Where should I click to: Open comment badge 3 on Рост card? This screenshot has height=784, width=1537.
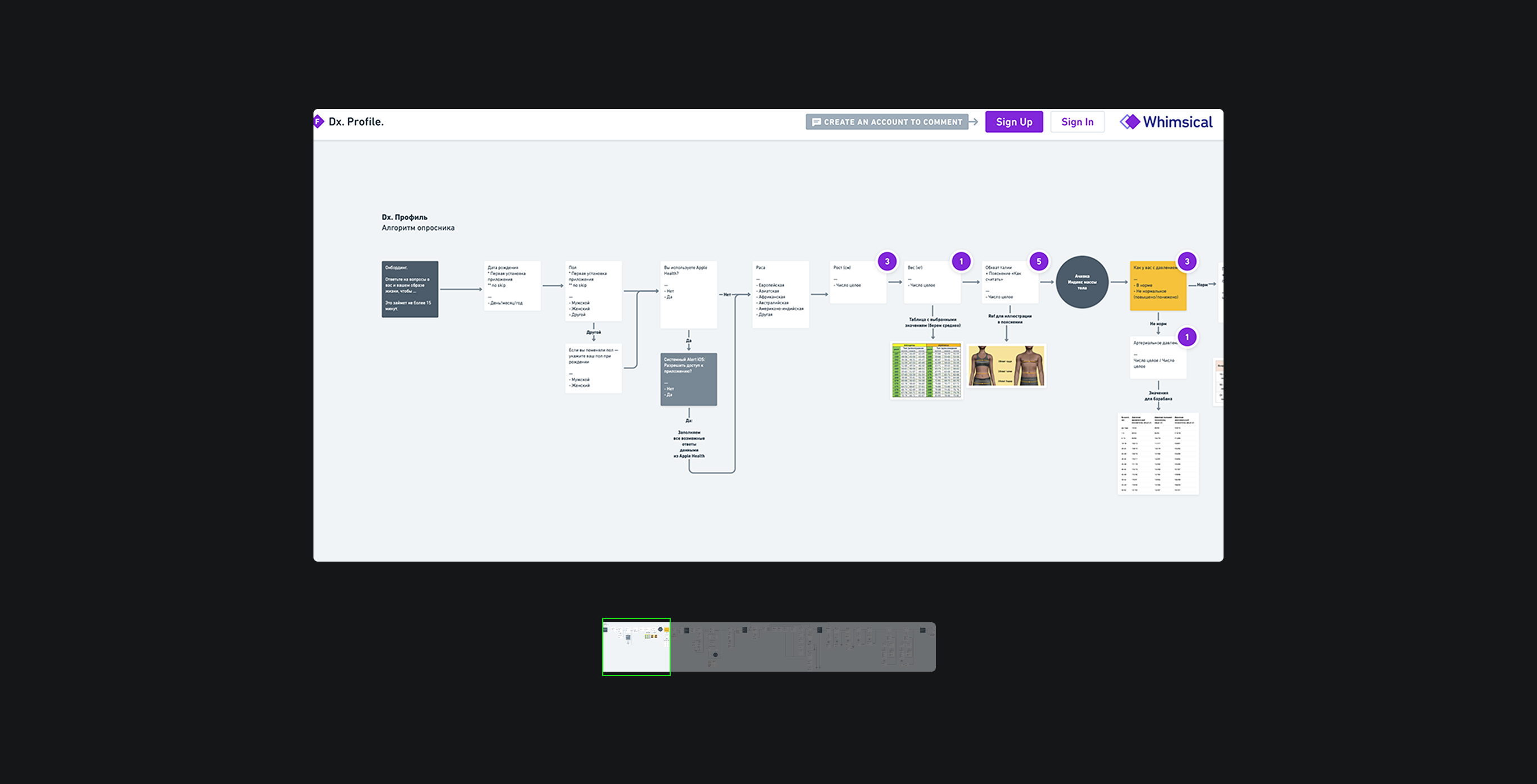click(x=886, y=261)
